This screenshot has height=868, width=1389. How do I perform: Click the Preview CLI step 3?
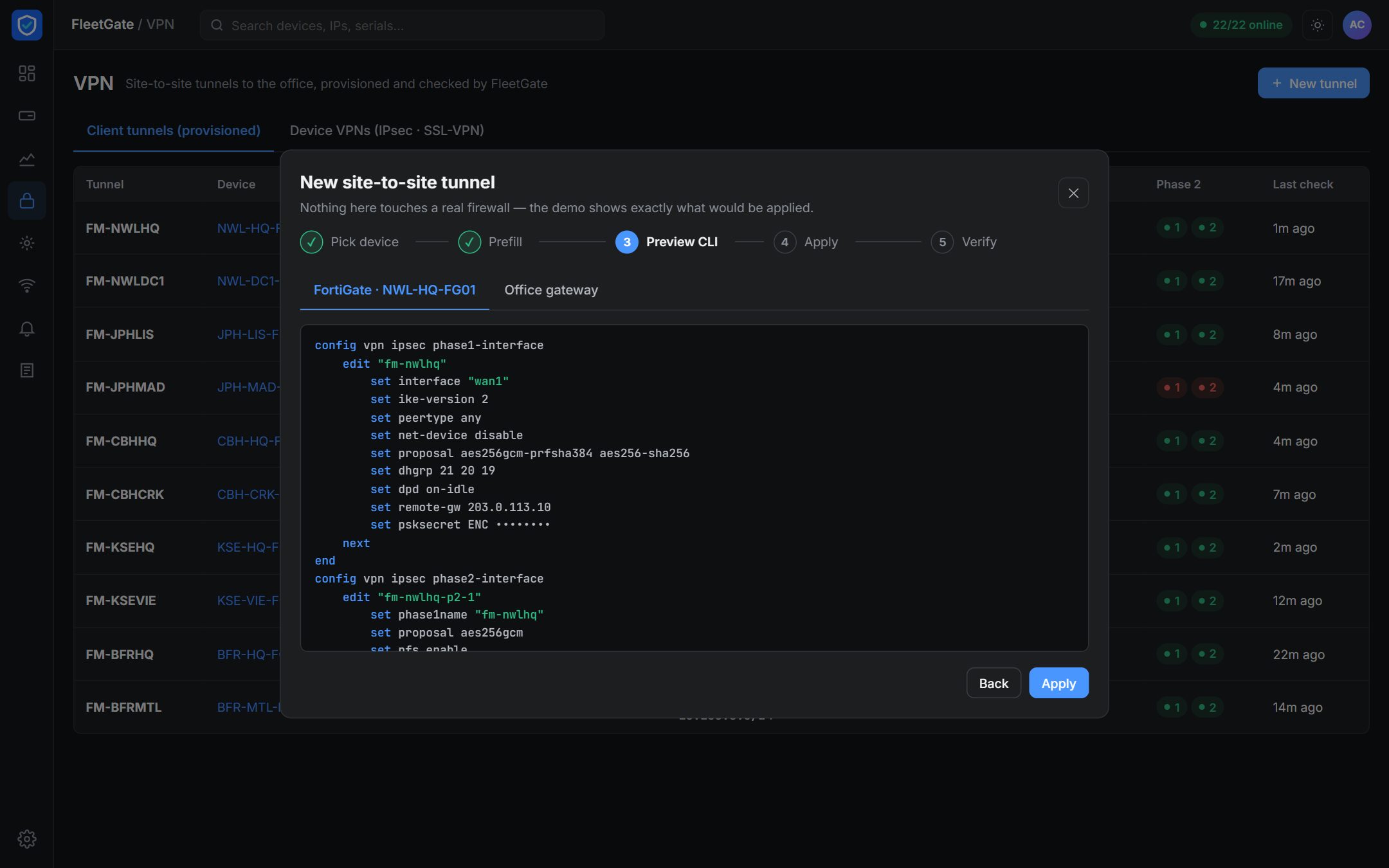(x=666, y=242)
